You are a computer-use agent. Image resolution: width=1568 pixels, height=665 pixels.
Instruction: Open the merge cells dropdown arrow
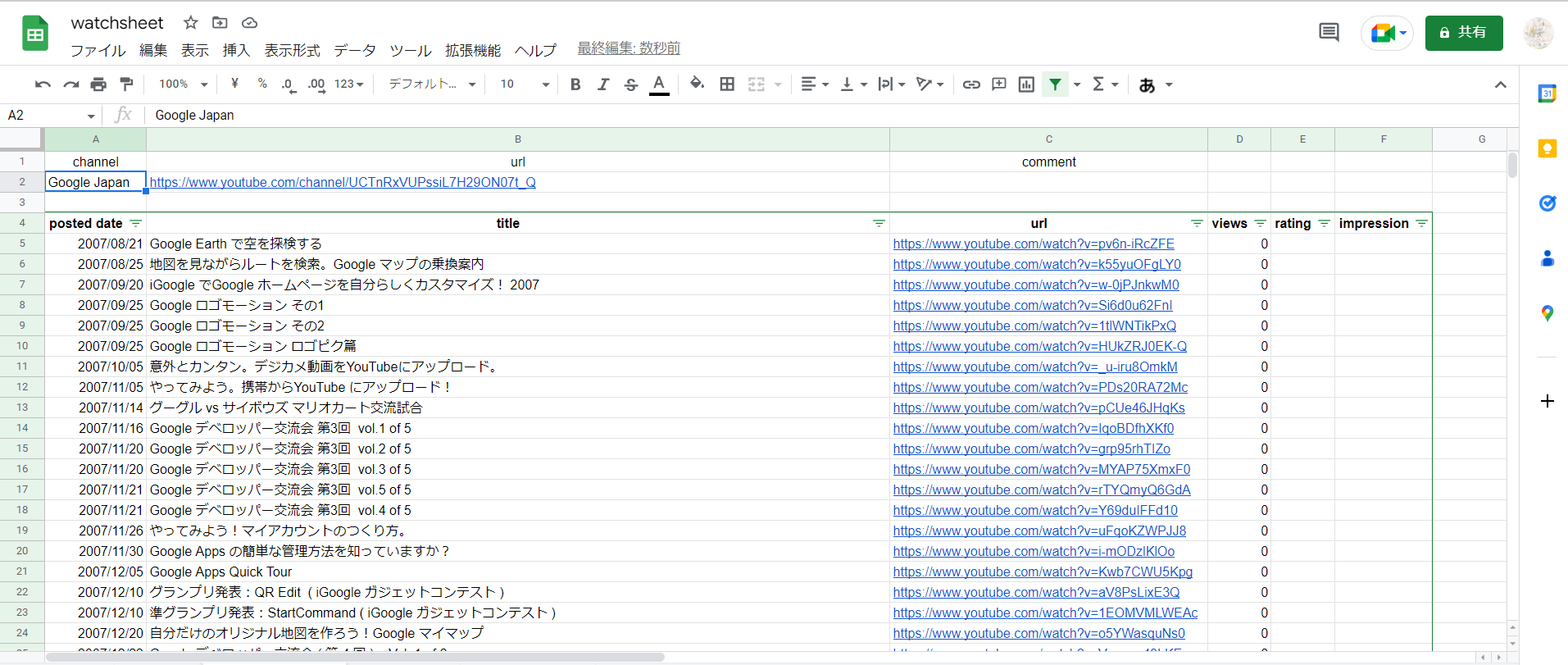pyautogui.click(x=778, y=84)
